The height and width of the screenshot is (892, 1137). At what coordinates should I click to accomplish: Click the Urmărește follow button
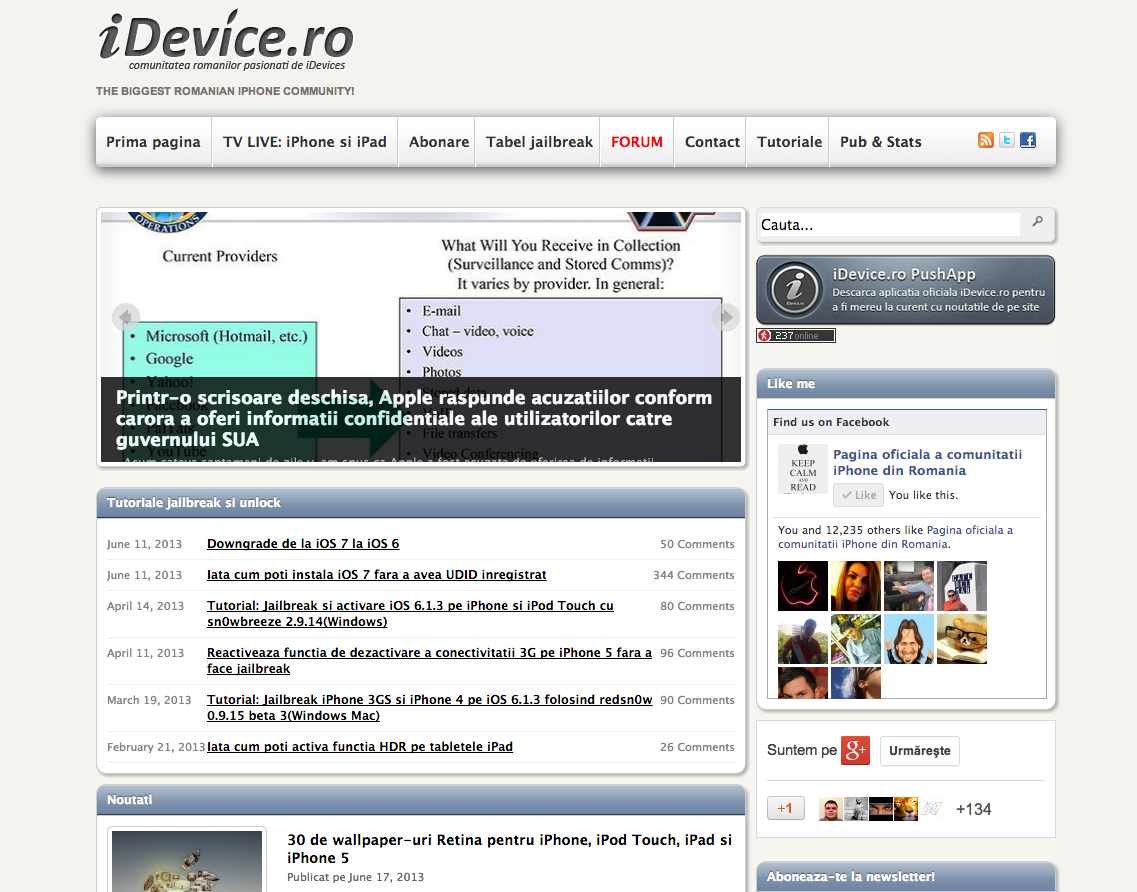pyautogui.click(x=919, y=751)
